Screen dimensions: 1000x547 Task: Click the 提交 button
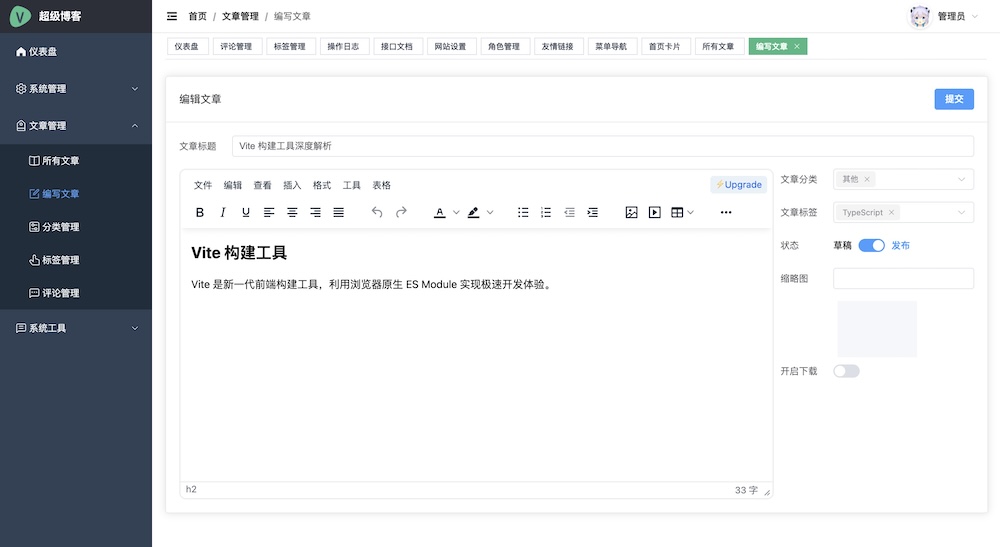click(954, 99)
